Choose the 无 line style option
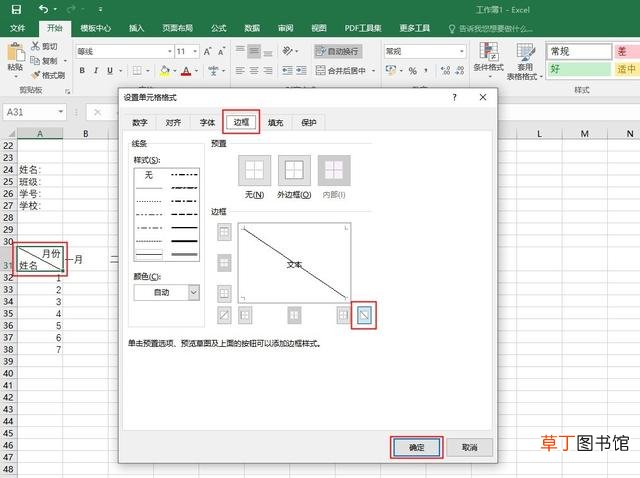640x478 pixels. click(x=149, y=175)
